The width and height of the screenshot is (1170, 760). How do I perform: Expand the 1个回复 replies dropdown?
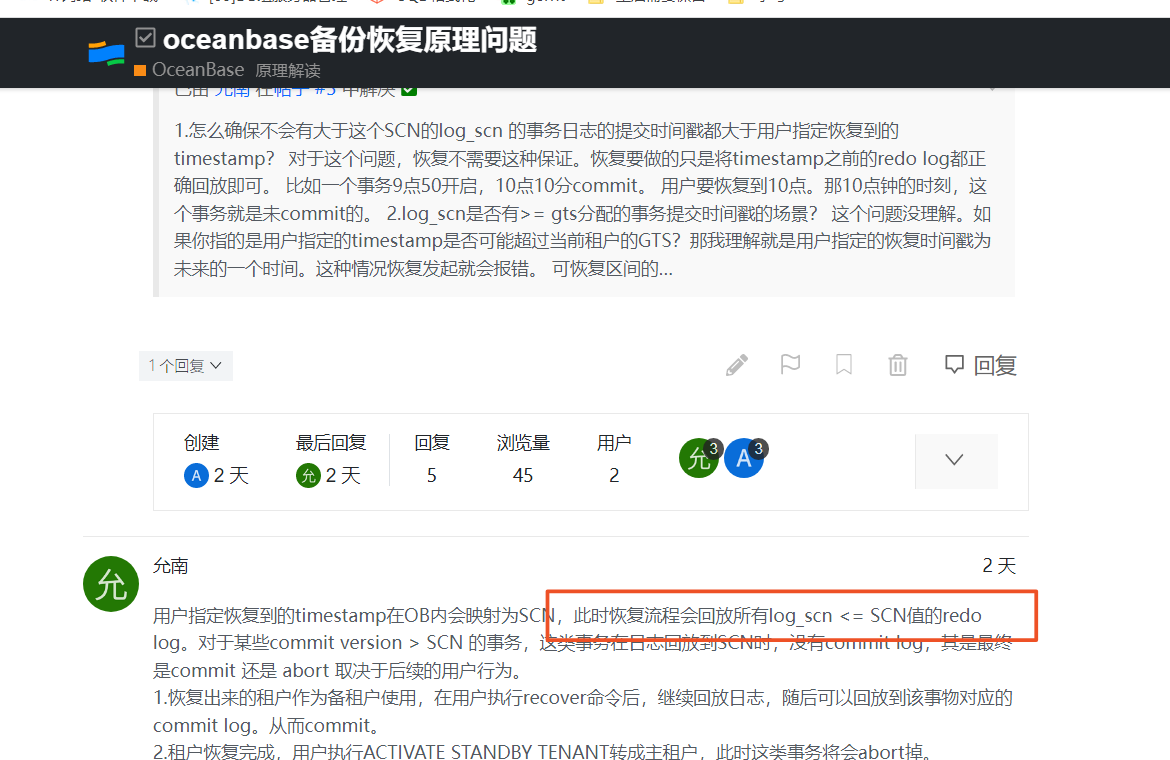[186, 365]
